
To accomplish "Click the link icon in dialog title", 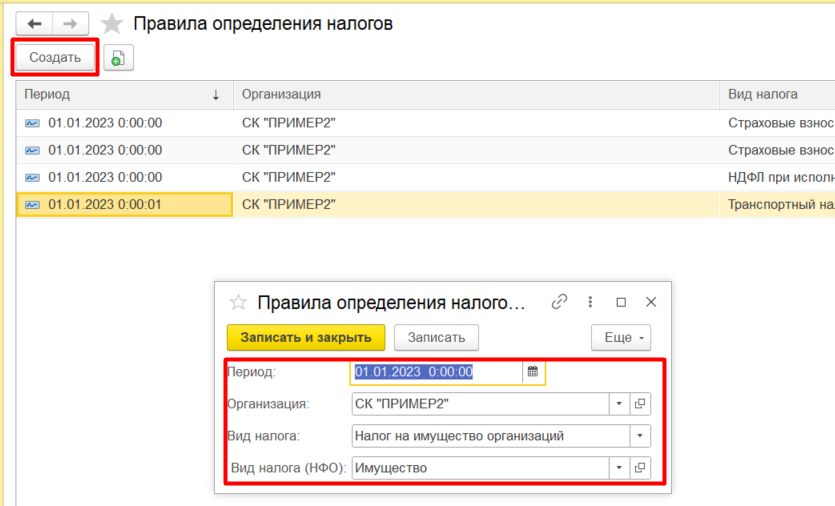I will point(559,302).
